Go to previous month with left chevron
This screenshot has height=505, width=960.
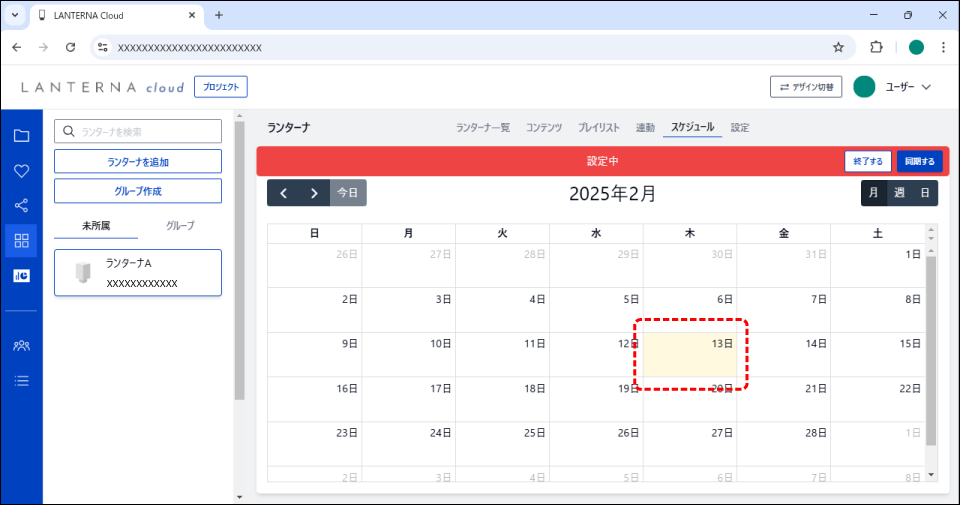coord(283,193)
